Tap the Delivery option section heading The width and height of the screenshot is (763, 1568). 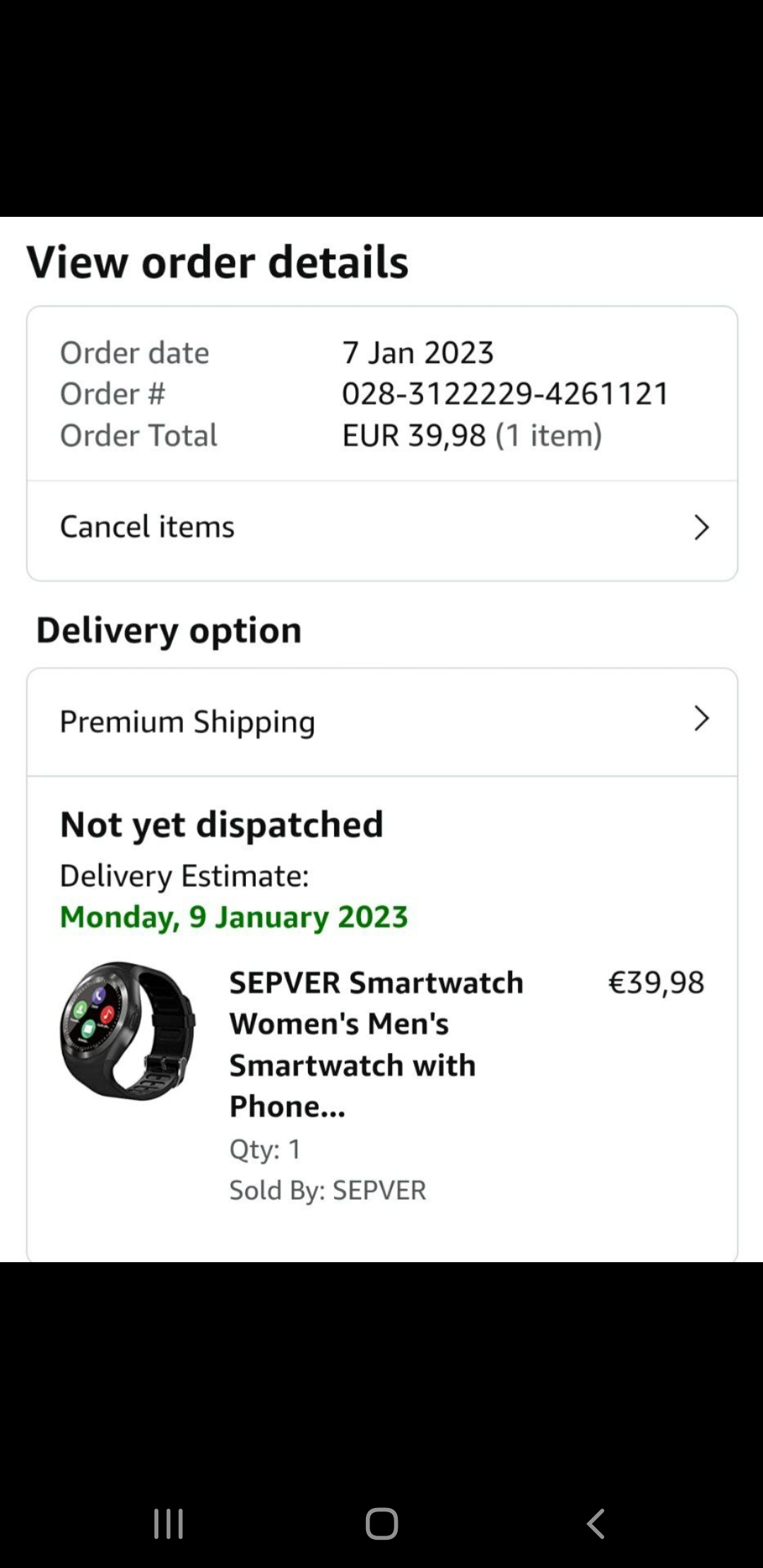[x=169, y=630]
